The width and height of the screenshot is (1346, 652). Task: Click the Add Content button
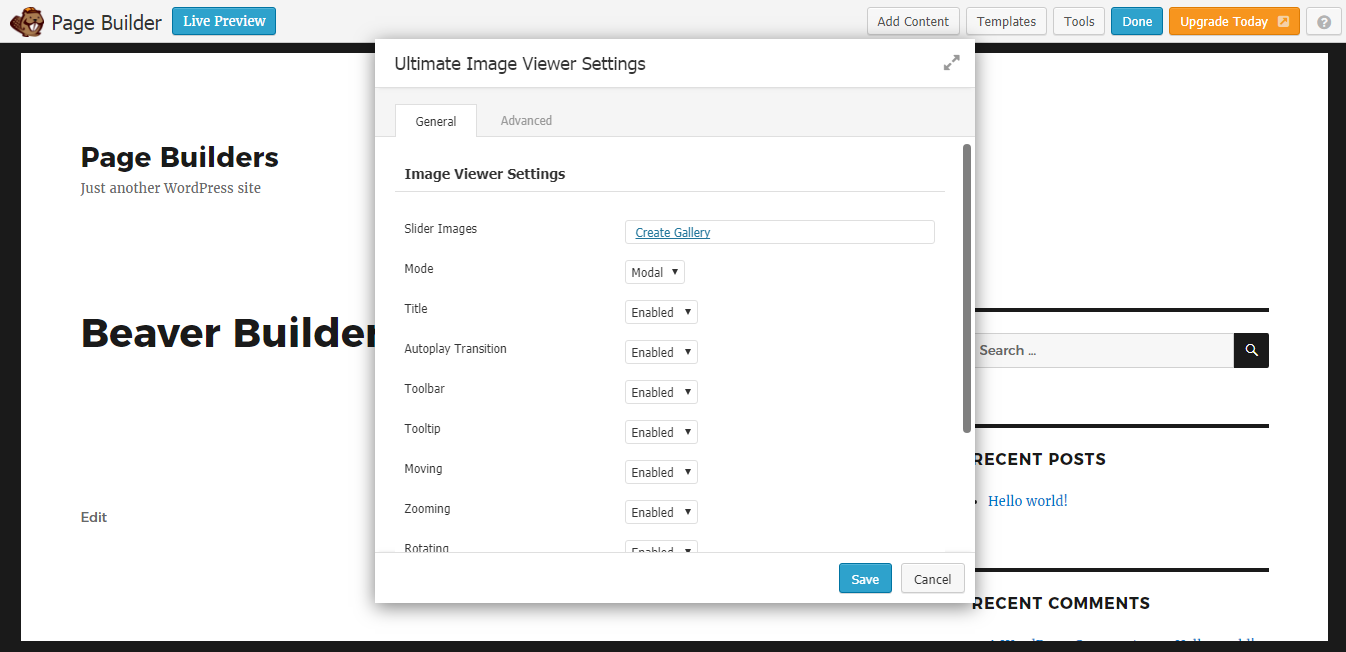(913, 21)
